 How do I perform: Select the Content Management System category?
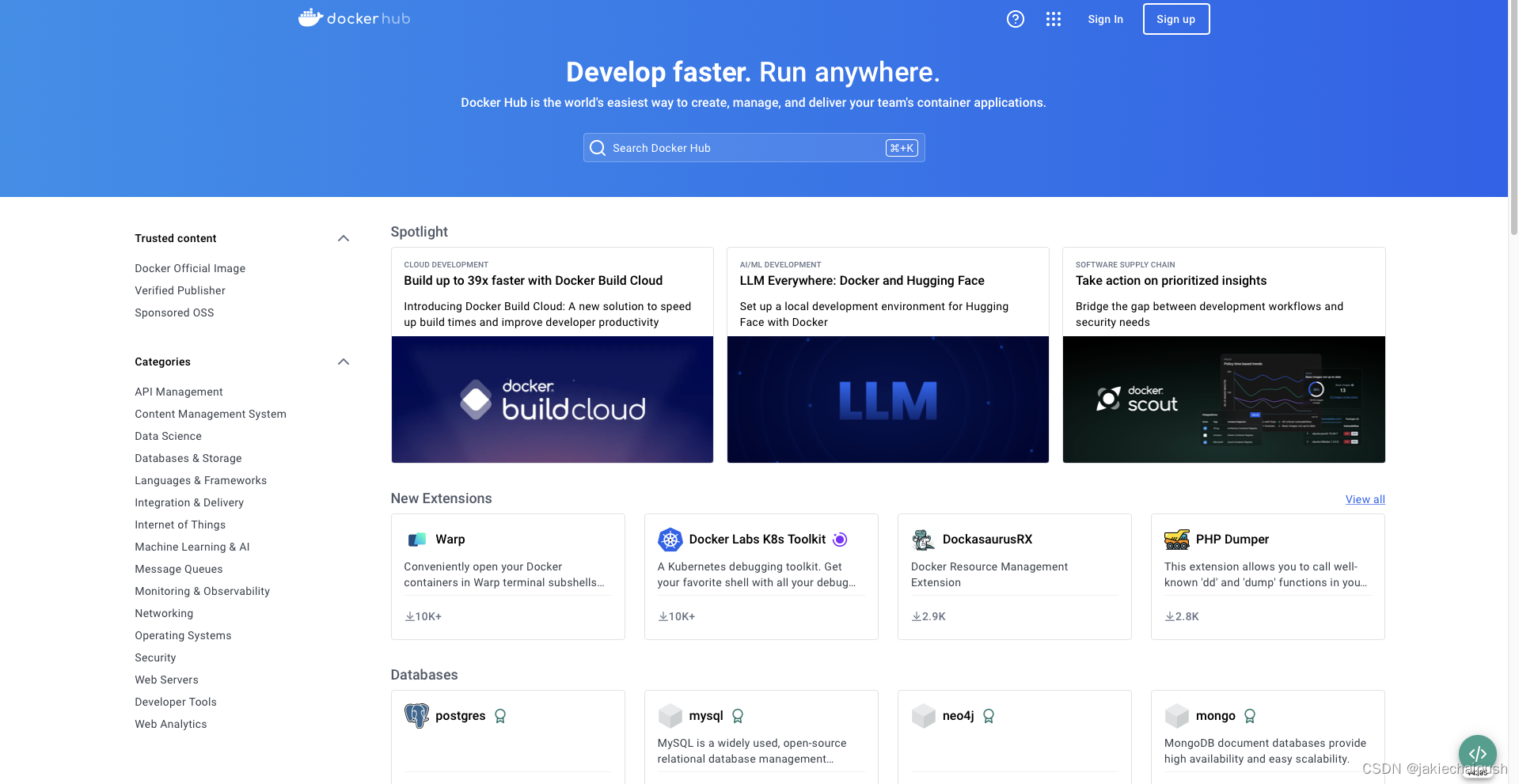(211, 414)
